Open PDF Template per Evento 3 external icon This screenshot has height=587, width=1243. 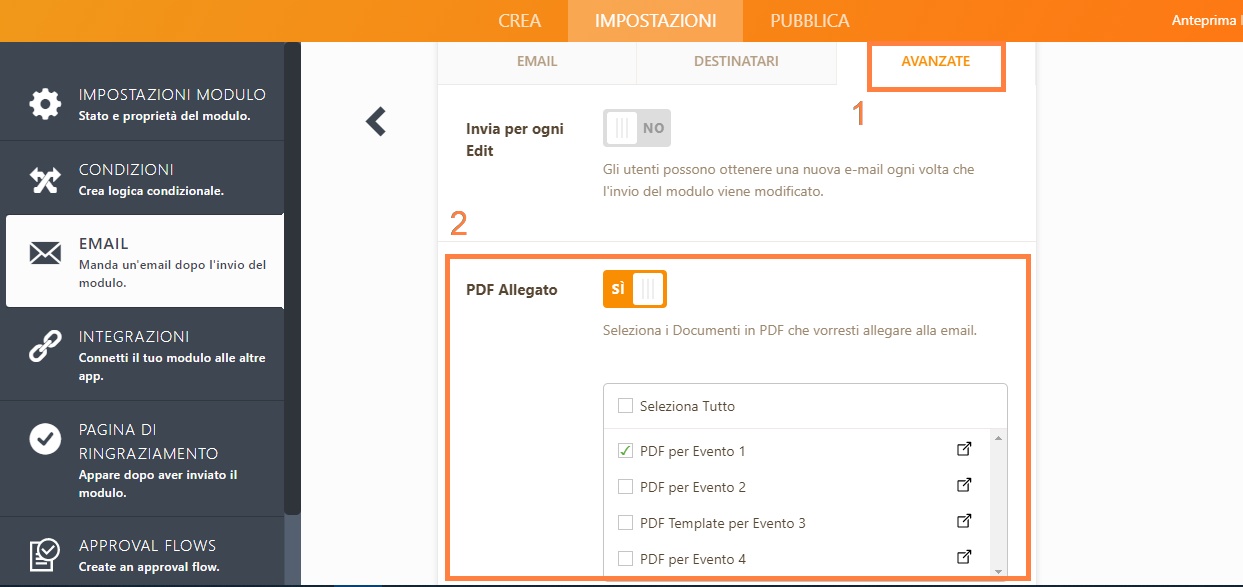tap(964, 522)
